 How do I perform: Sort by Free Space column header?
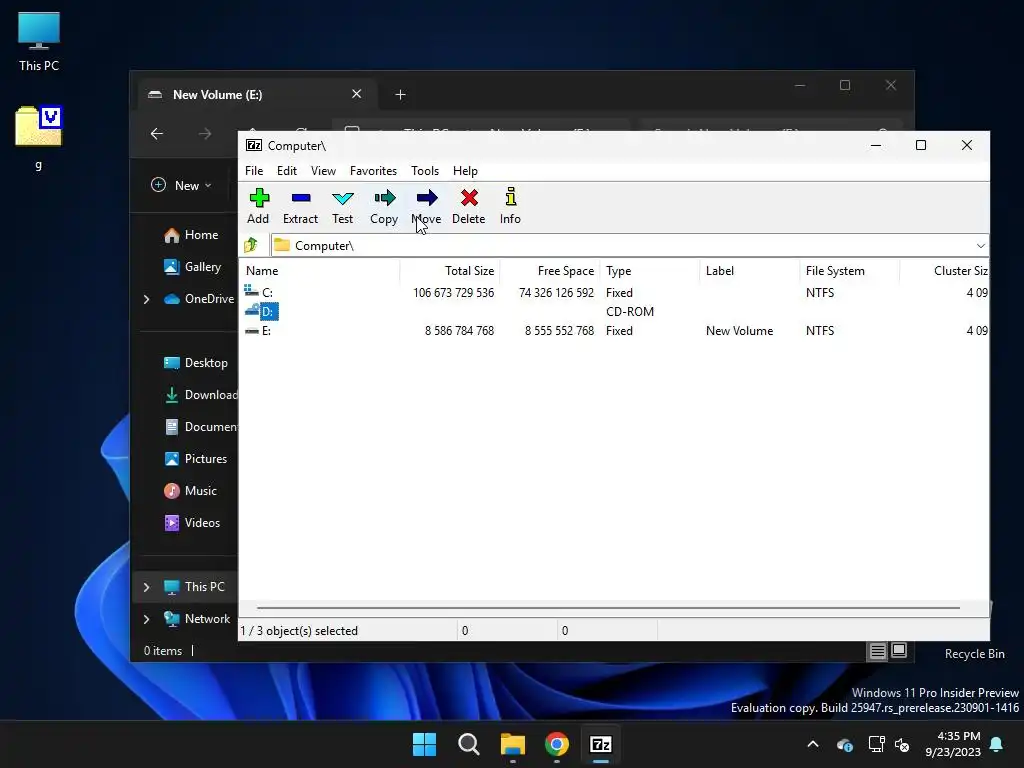pyautogui.click(x=550, y=270)
